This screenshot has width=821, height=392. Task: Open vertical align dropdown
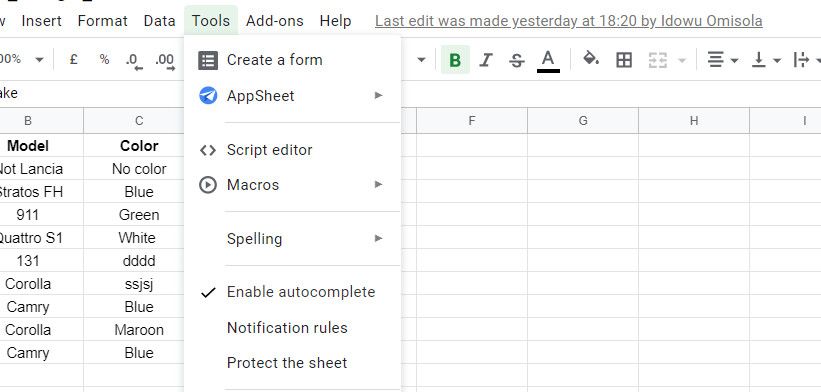coord(765,60)
